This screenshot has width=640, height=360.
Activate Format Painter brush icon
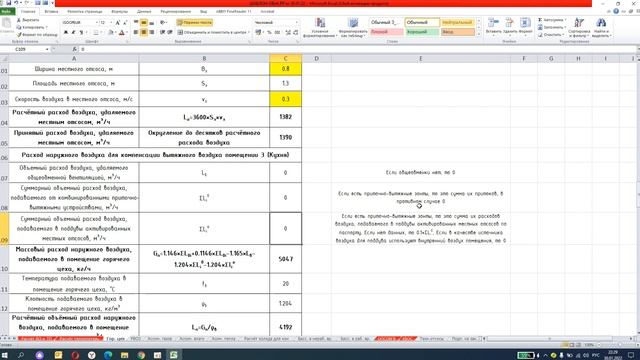click(x=19, y=35)
